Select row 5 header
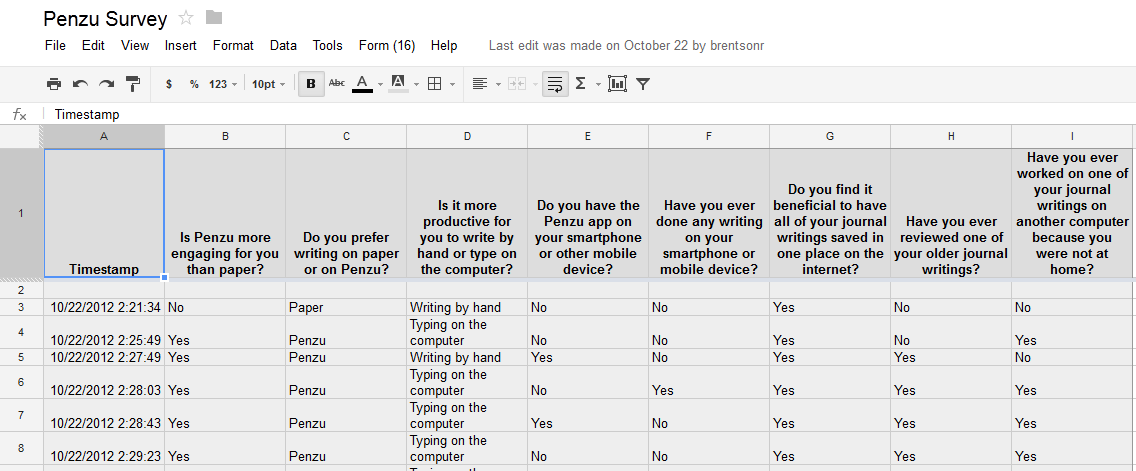This screenshot has height=471, width=1136. click(20, 357)
